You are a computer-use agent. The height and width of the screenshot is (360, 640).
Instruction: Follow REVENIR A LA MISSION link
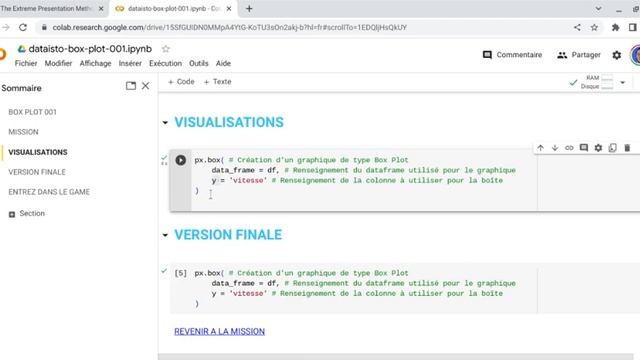[219, 331]
